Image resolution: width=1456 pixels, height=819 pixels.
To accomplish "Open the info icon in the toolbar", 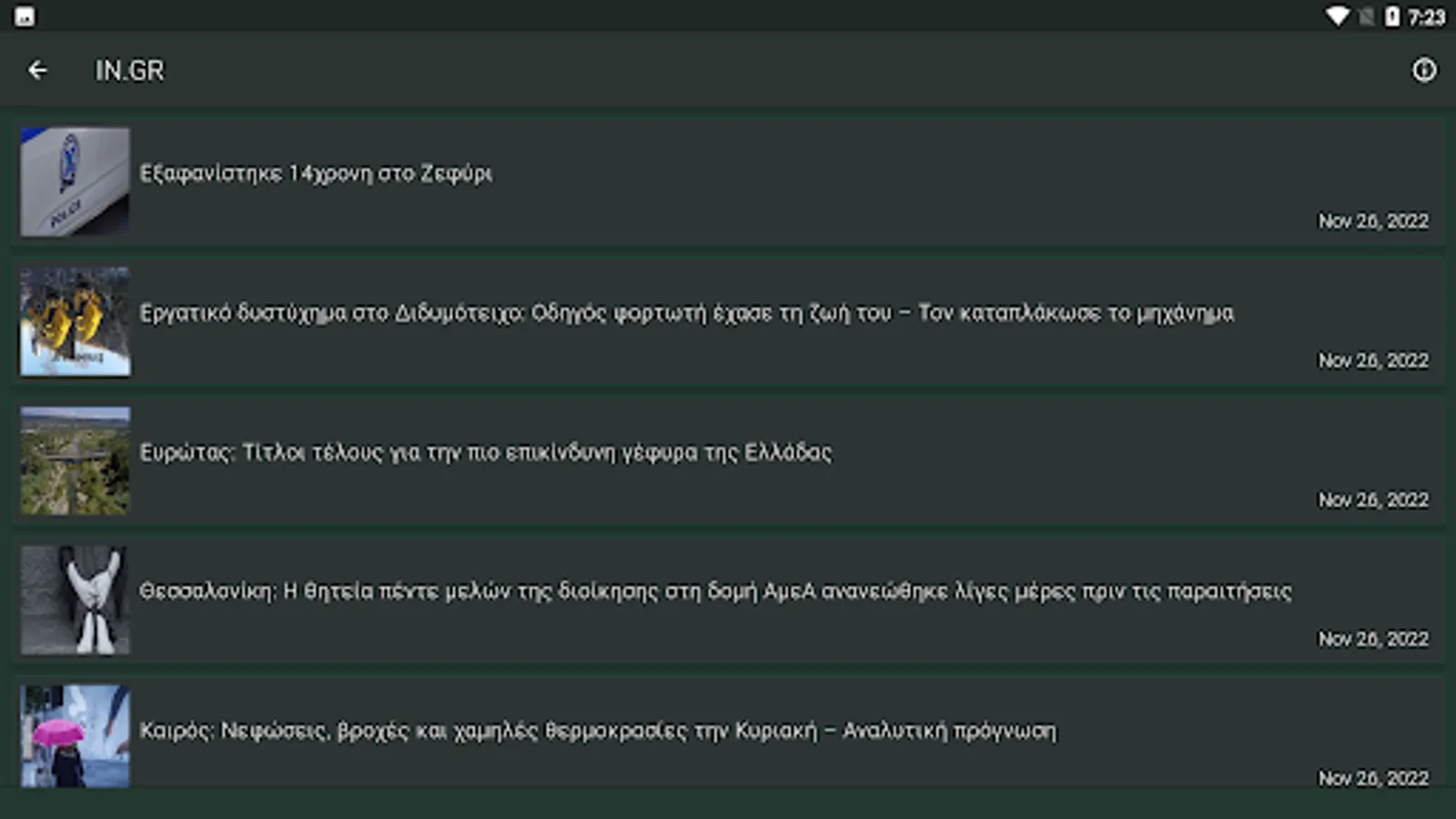I will pyautogui.click(x=1424, y=70).
